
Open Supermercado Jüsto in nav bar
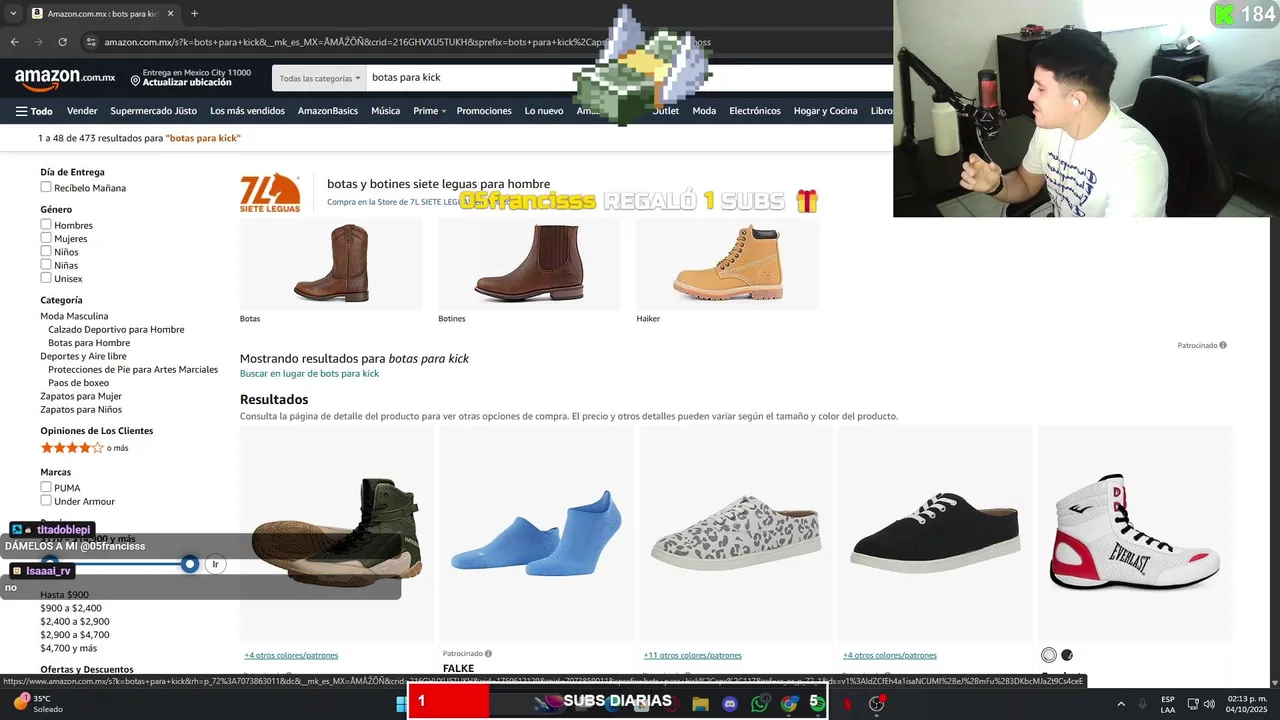(154, 111)
